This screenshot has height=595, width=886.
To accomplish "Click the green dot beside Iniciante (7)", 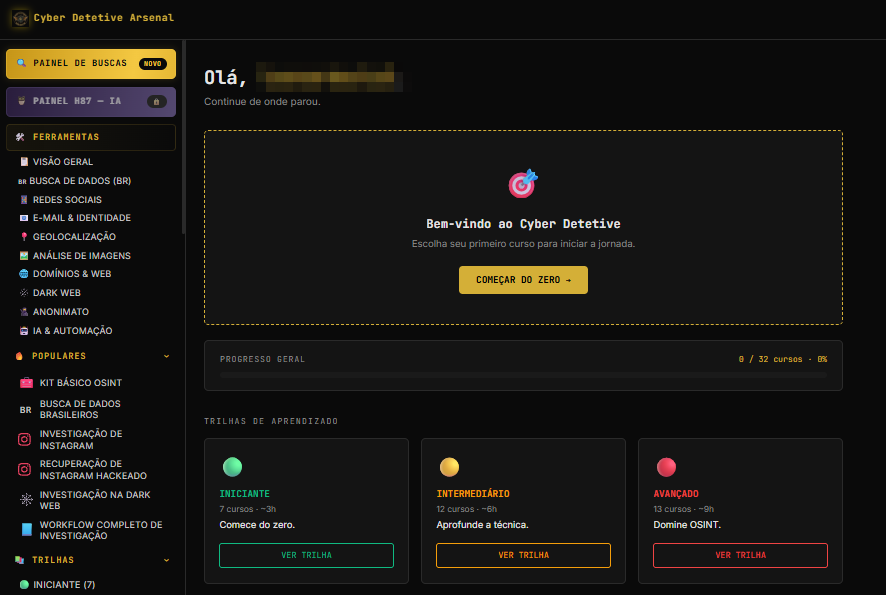I will tap(24, 584).
